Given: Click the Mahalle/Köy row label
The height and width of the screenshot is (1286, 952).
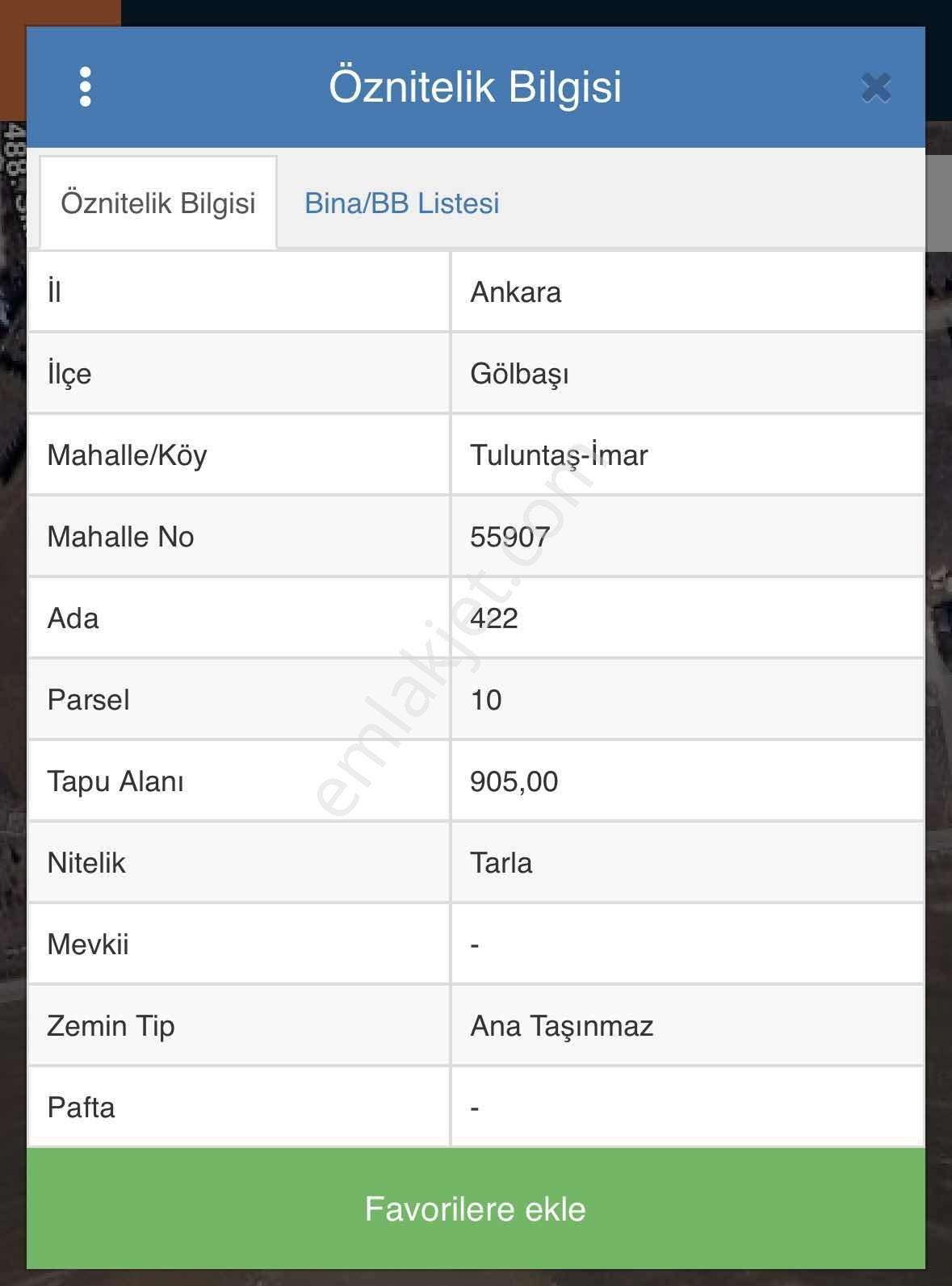Looking at the screenshot, I should click(127, 455).
